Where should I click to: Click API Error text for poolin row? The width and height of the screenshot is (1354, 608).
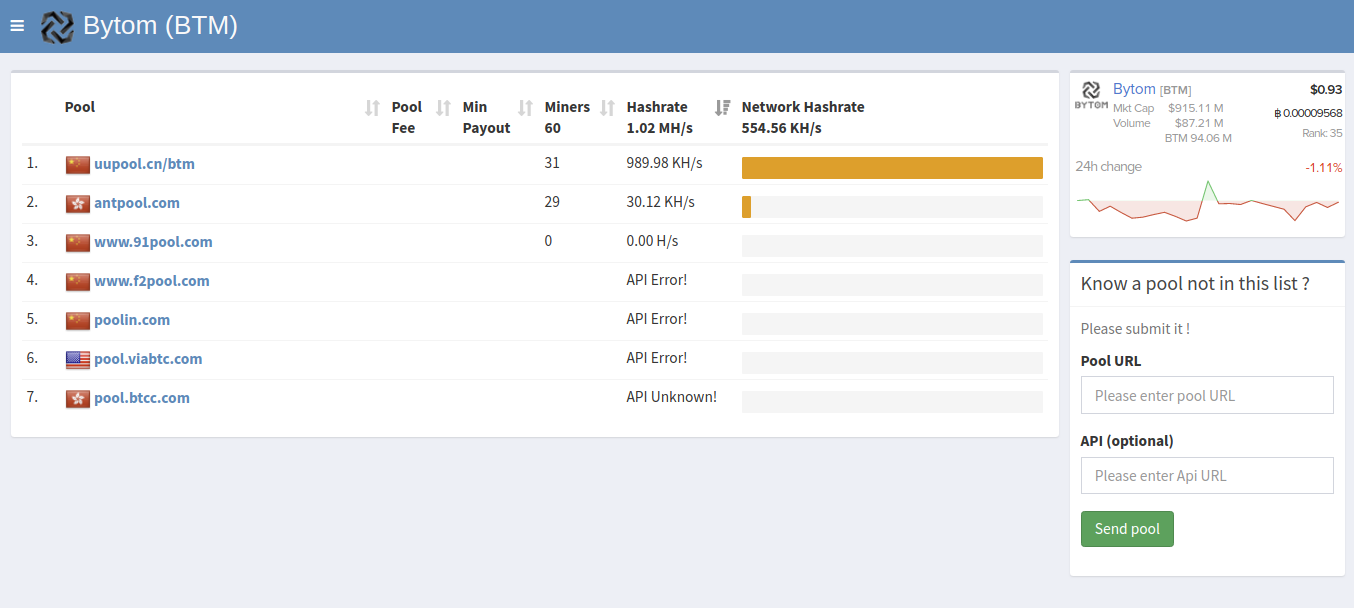pos(657,319)
